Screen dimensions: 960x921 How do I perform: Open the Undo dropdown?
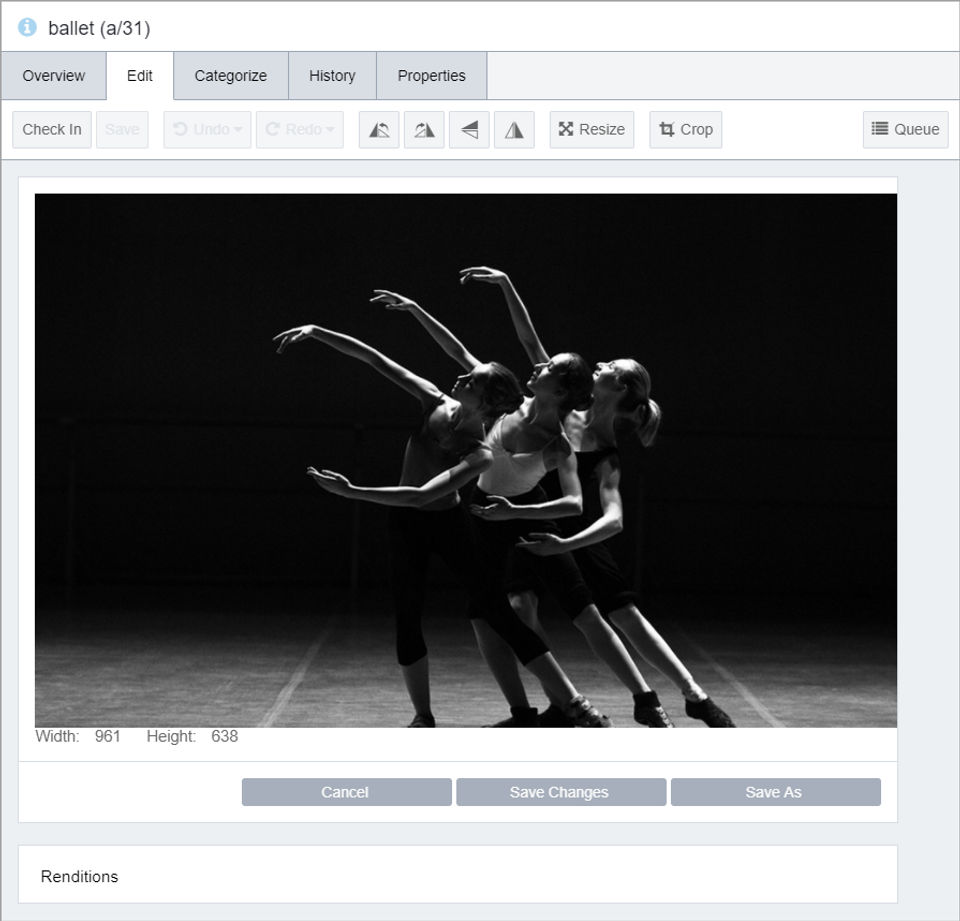tap(207, 130)
